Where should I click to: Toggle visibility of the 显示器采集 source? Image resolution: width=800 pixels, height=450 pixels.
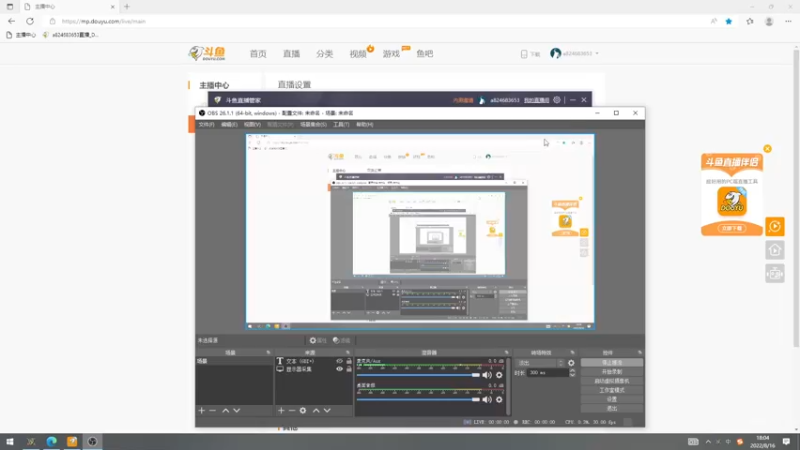339,369
